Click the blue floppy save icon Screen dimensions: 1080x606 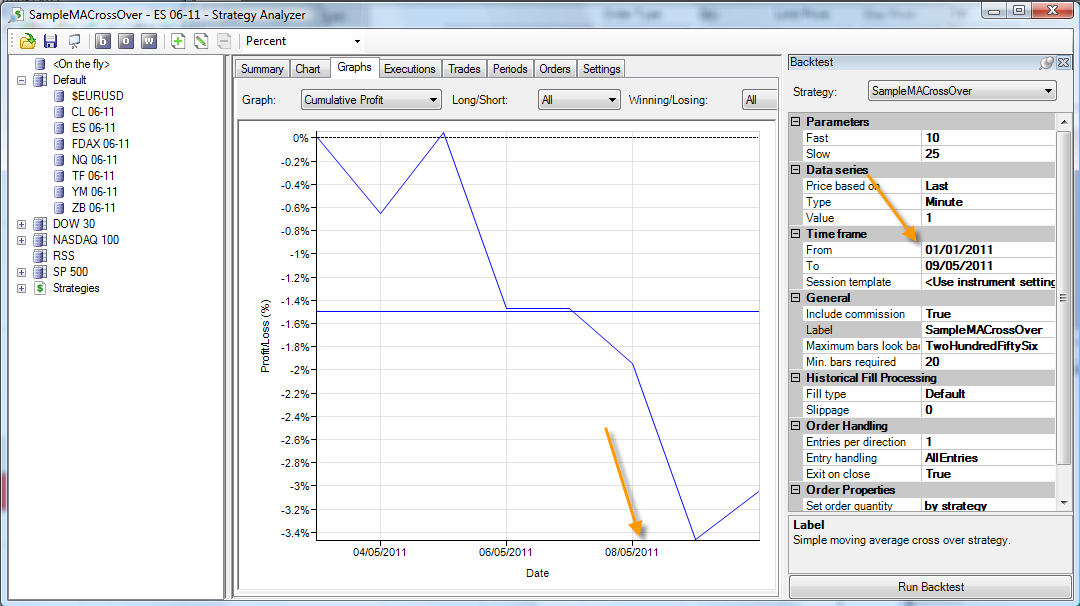[x=50, y=41]
